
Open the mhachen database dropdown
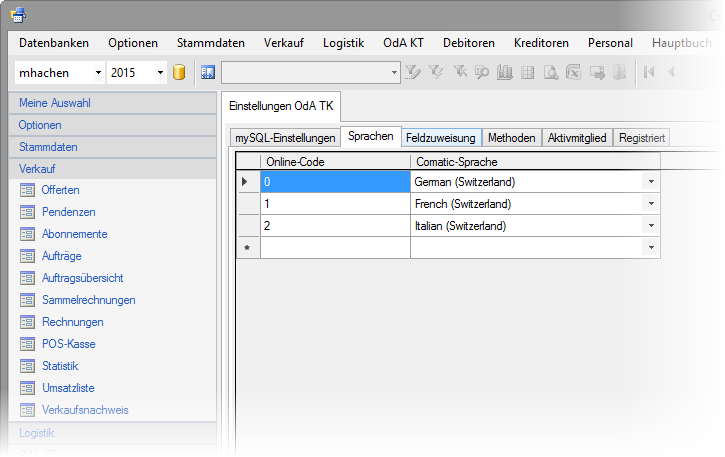(x=97, y=72)
